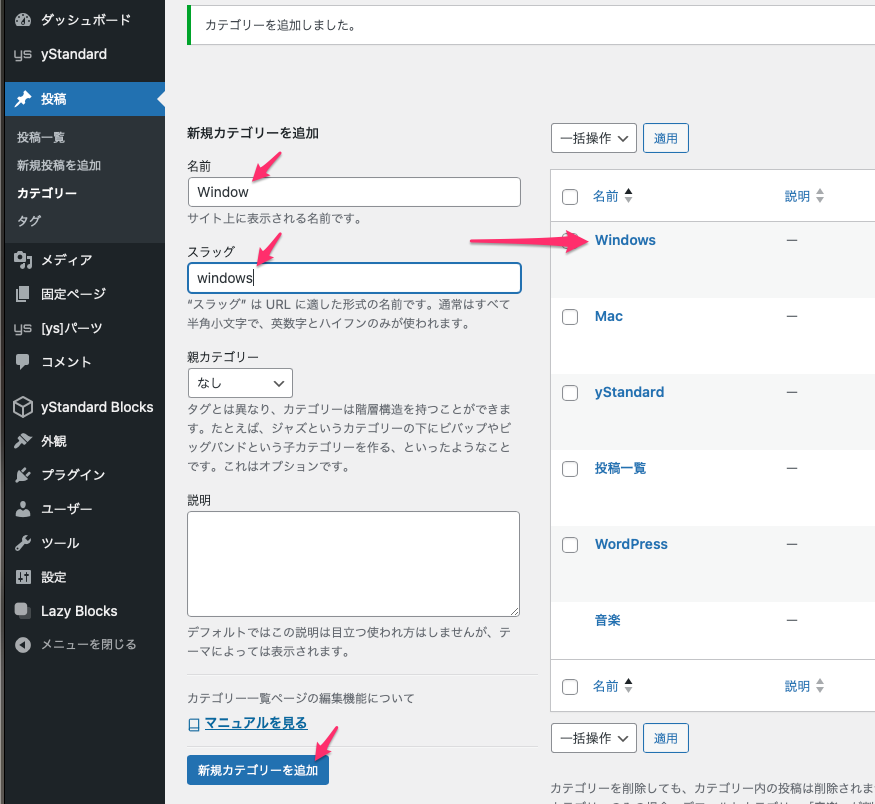
Task: Tick the select-all checkbox in table header
Action: pos(570,197)
